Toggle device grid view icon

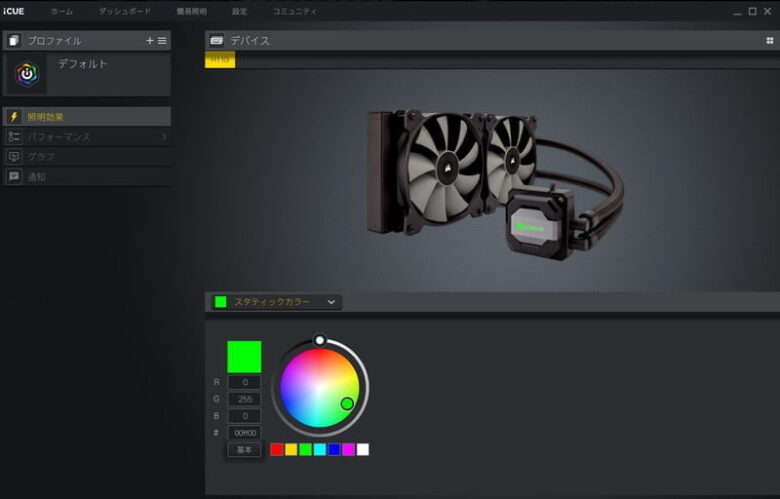pyautogui.click(x=770, y=41)
